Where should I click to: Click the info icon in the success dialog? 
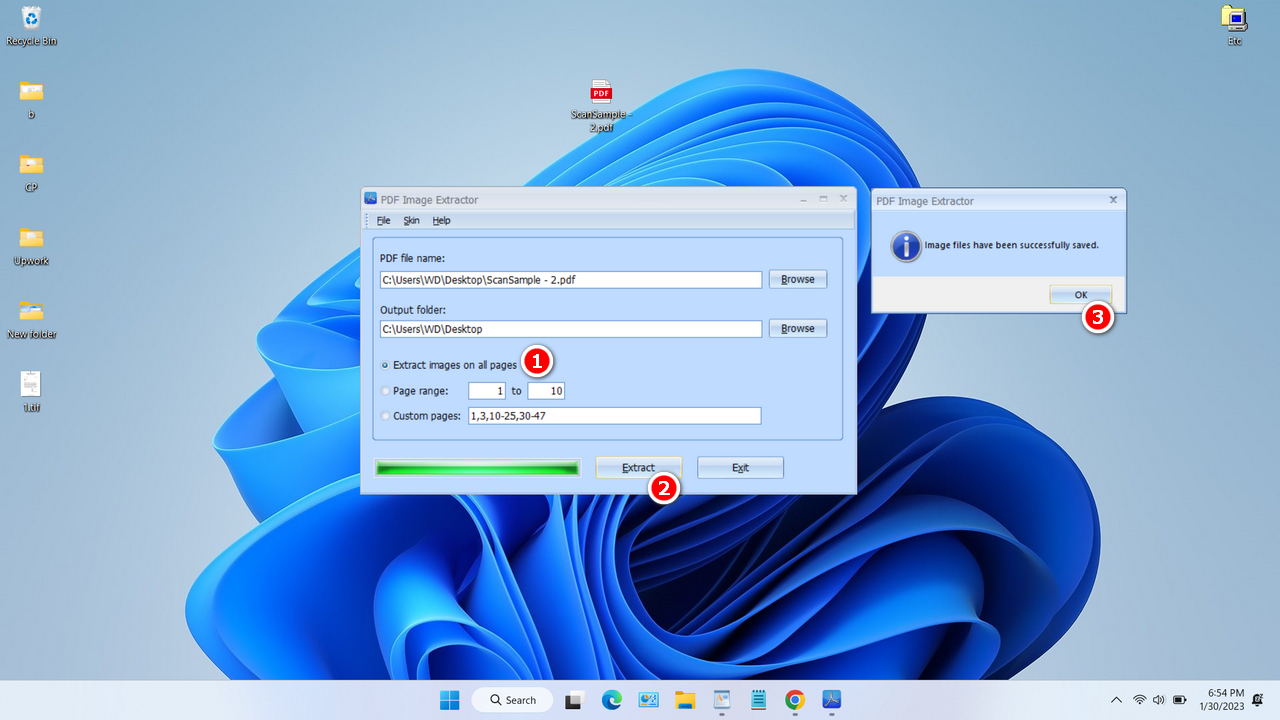click(x=904, y=247)
